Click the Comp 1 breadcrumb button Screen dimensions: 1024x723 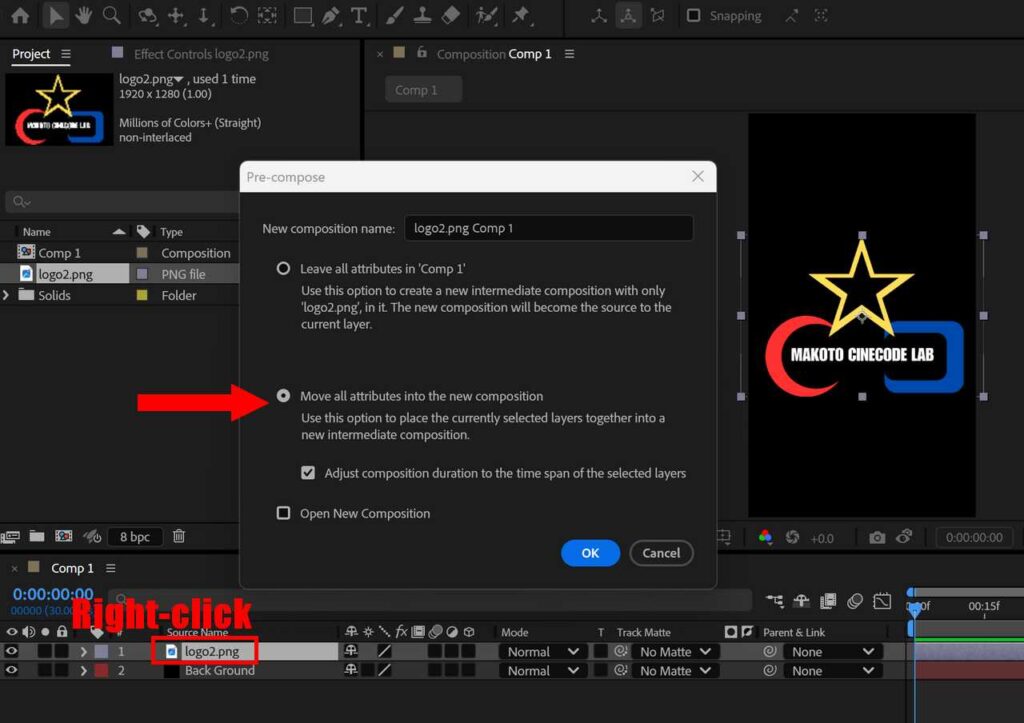tap(423, 89)
